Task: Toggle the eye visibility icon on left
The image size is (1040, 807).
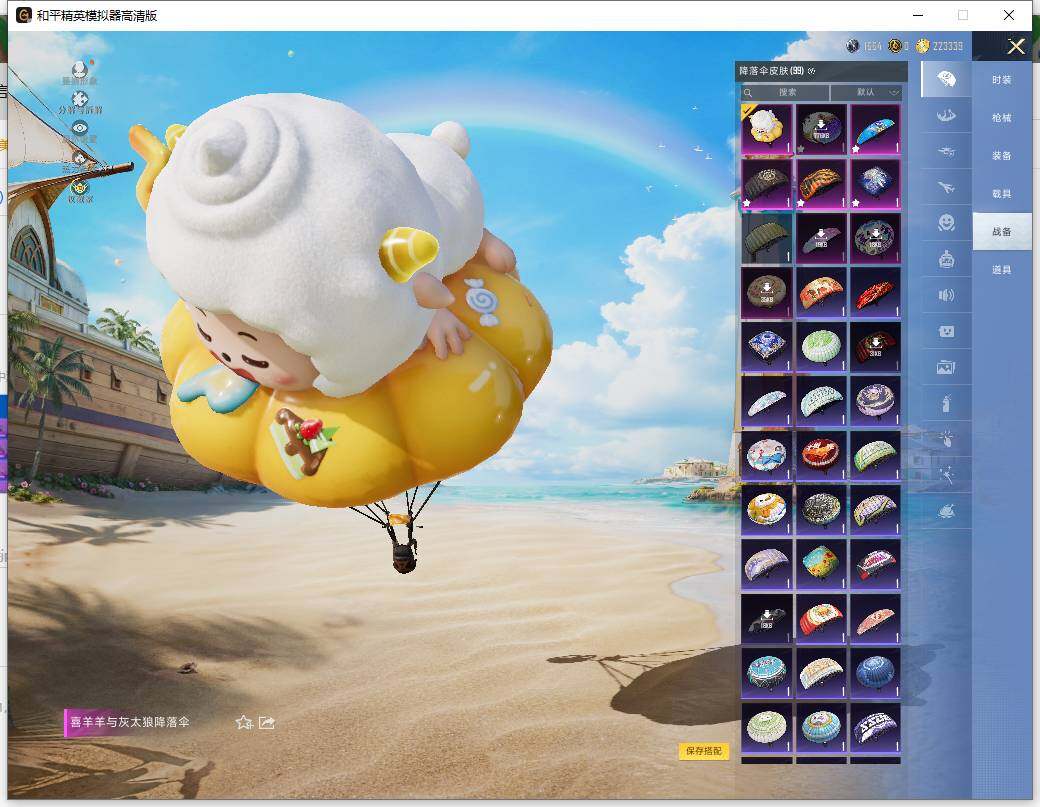Action: click(80, 128)
